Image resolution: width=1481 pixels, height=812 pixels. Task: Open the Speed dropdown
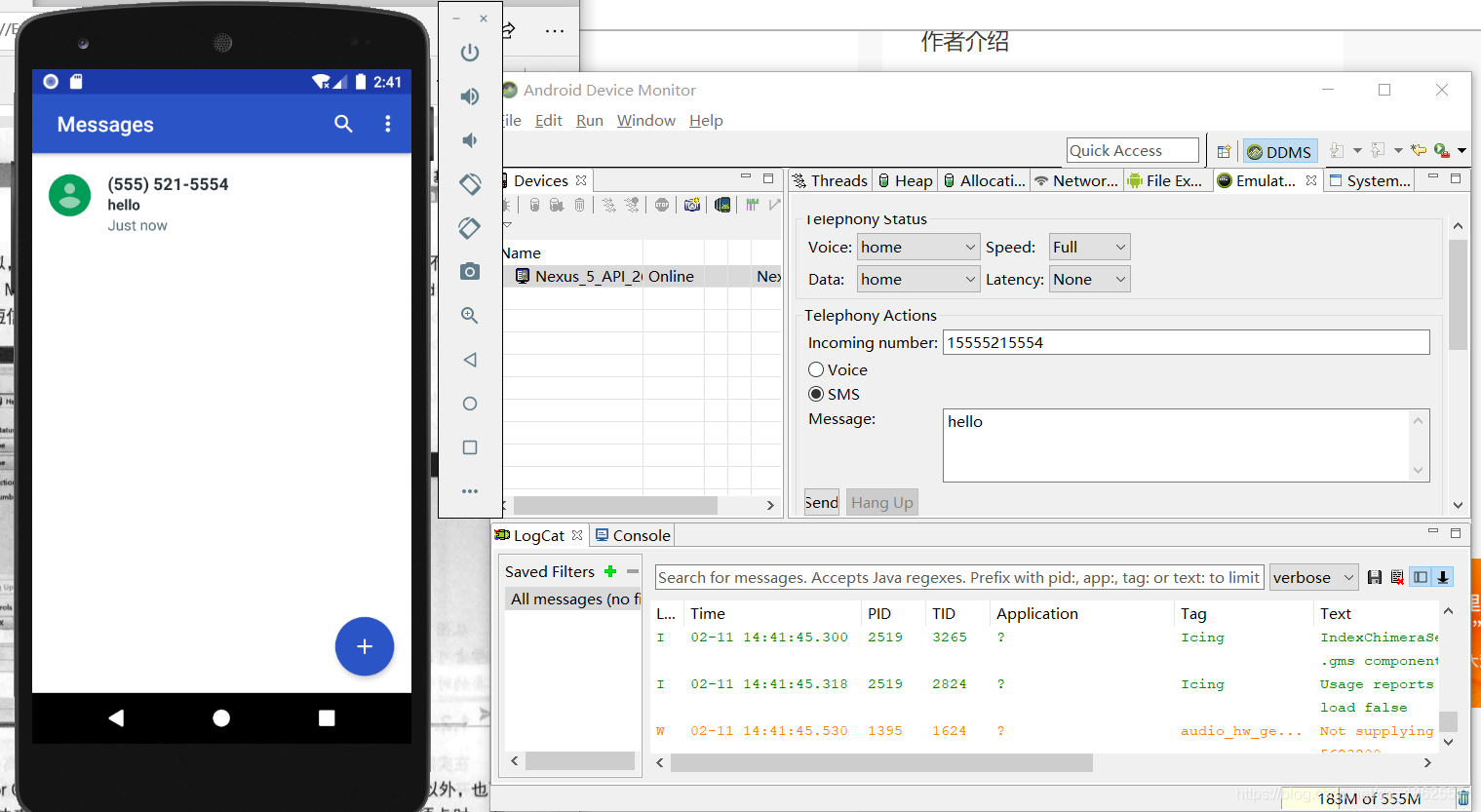coord(1089,248)
